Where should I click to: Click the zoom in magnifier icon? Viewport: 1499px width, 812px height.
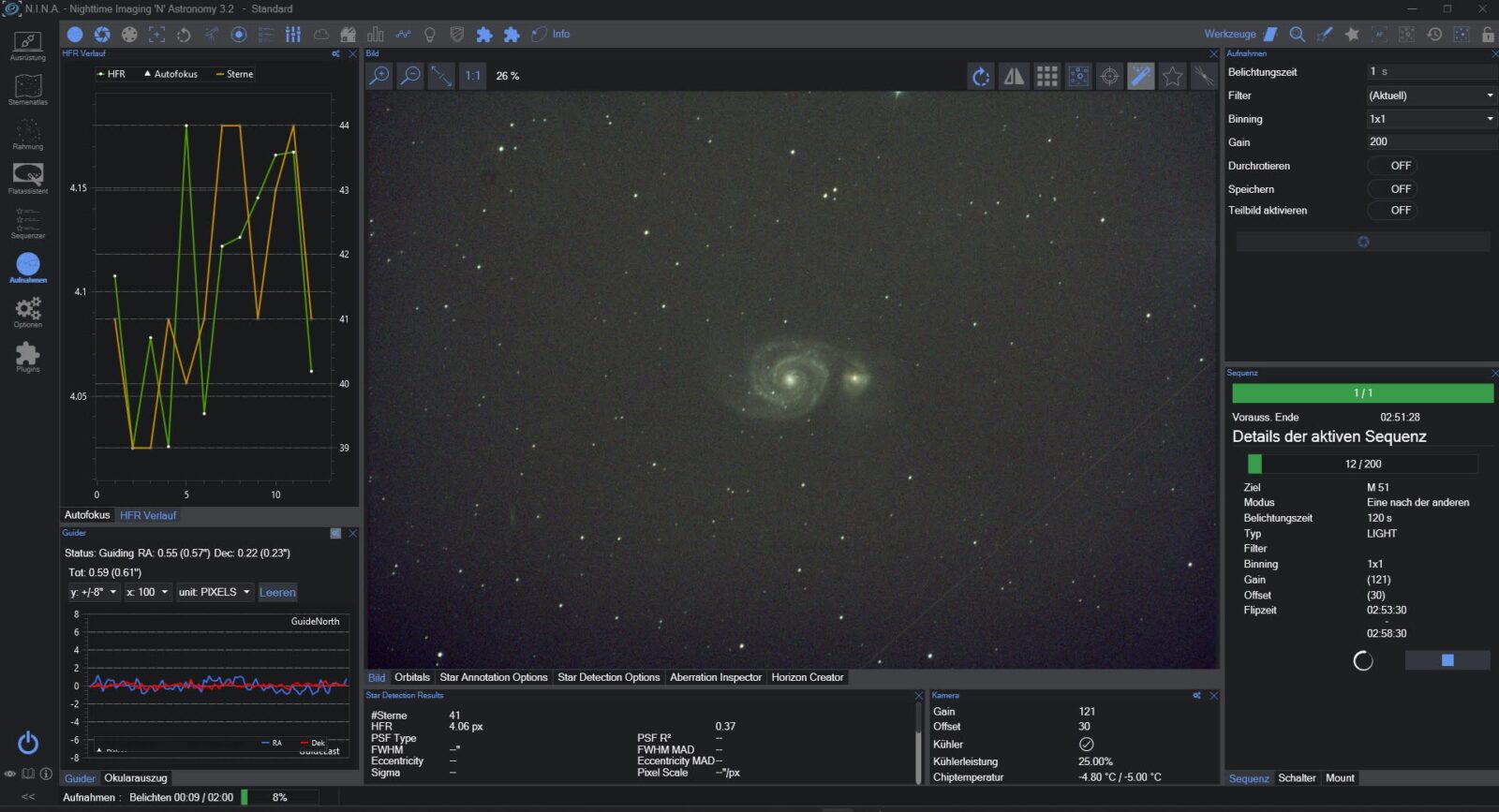click(379, 76)
